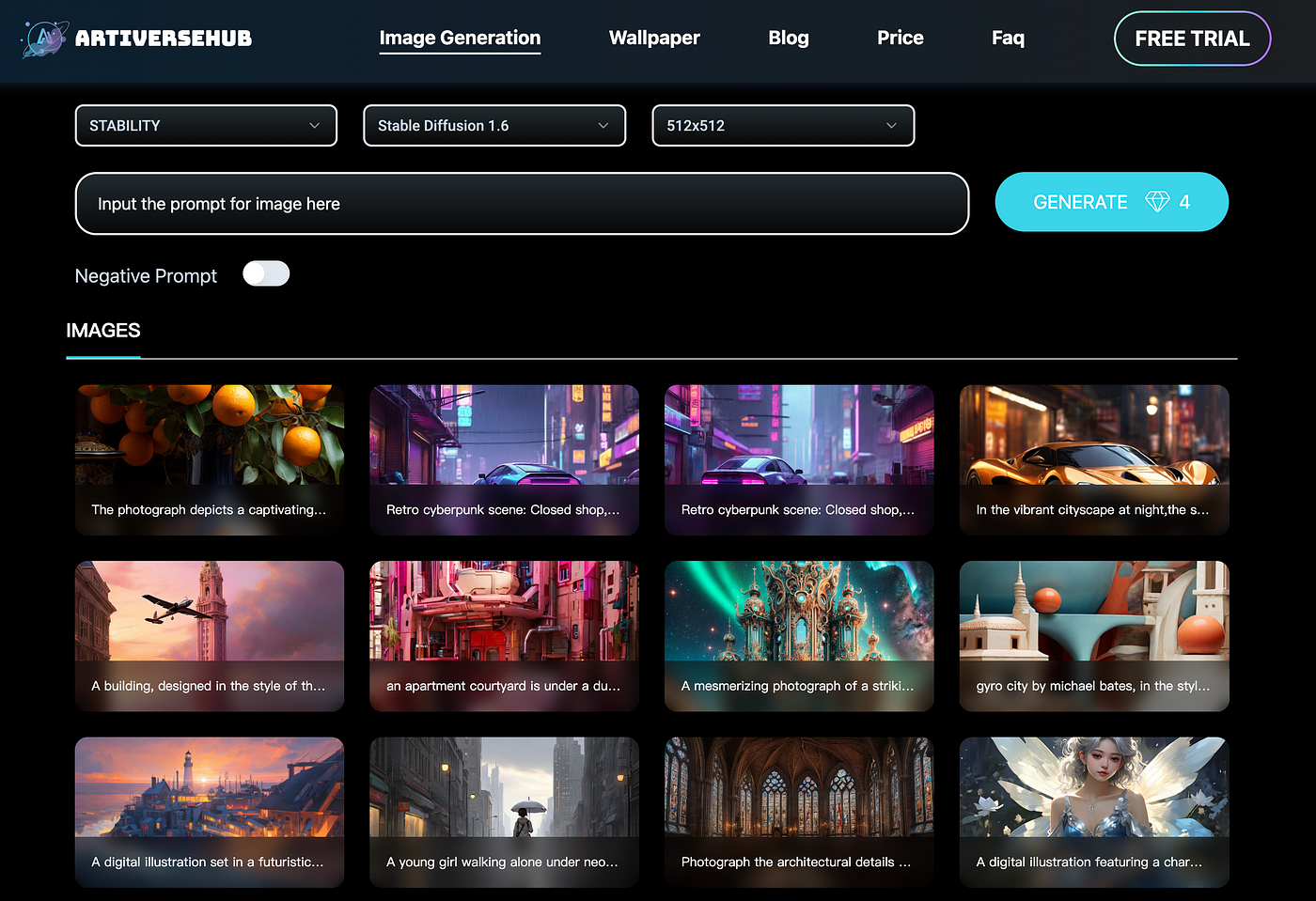1316x901 pixels.
Task: Click the 'Negative Prompt' label text
Action: pos(146,276)
